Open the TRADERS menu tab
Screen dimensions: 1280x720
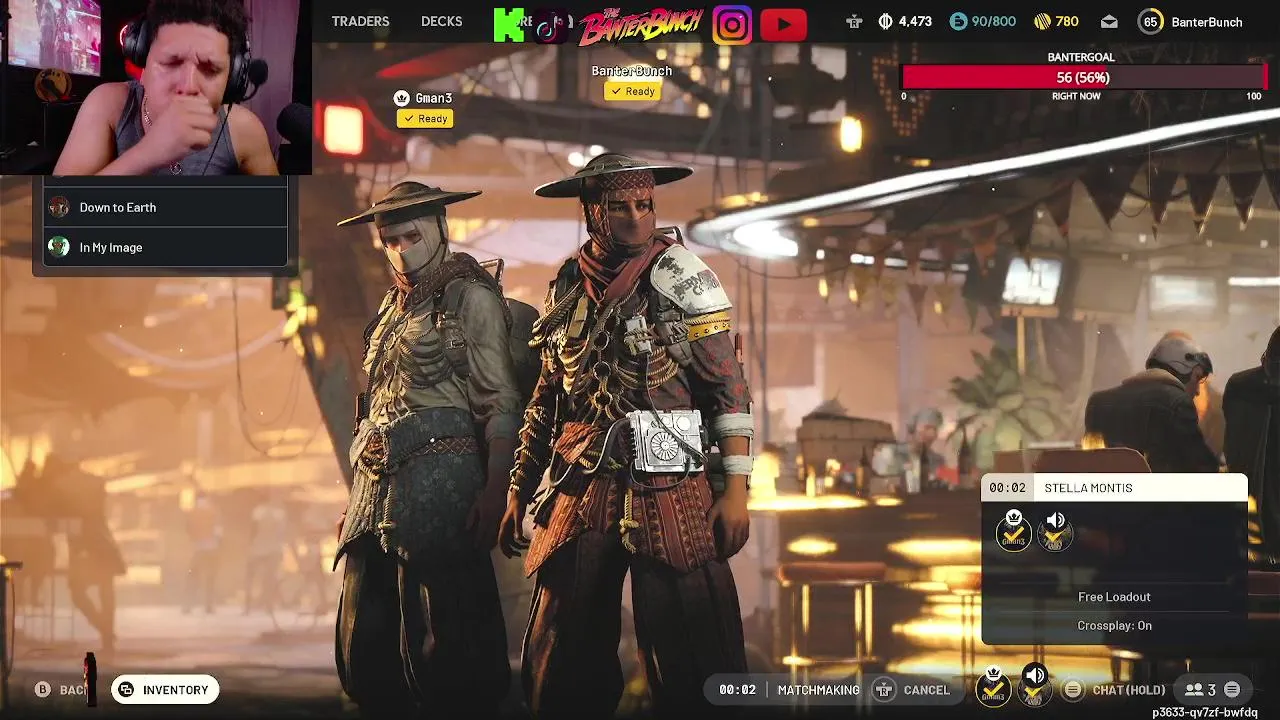(x=360, y=21)
